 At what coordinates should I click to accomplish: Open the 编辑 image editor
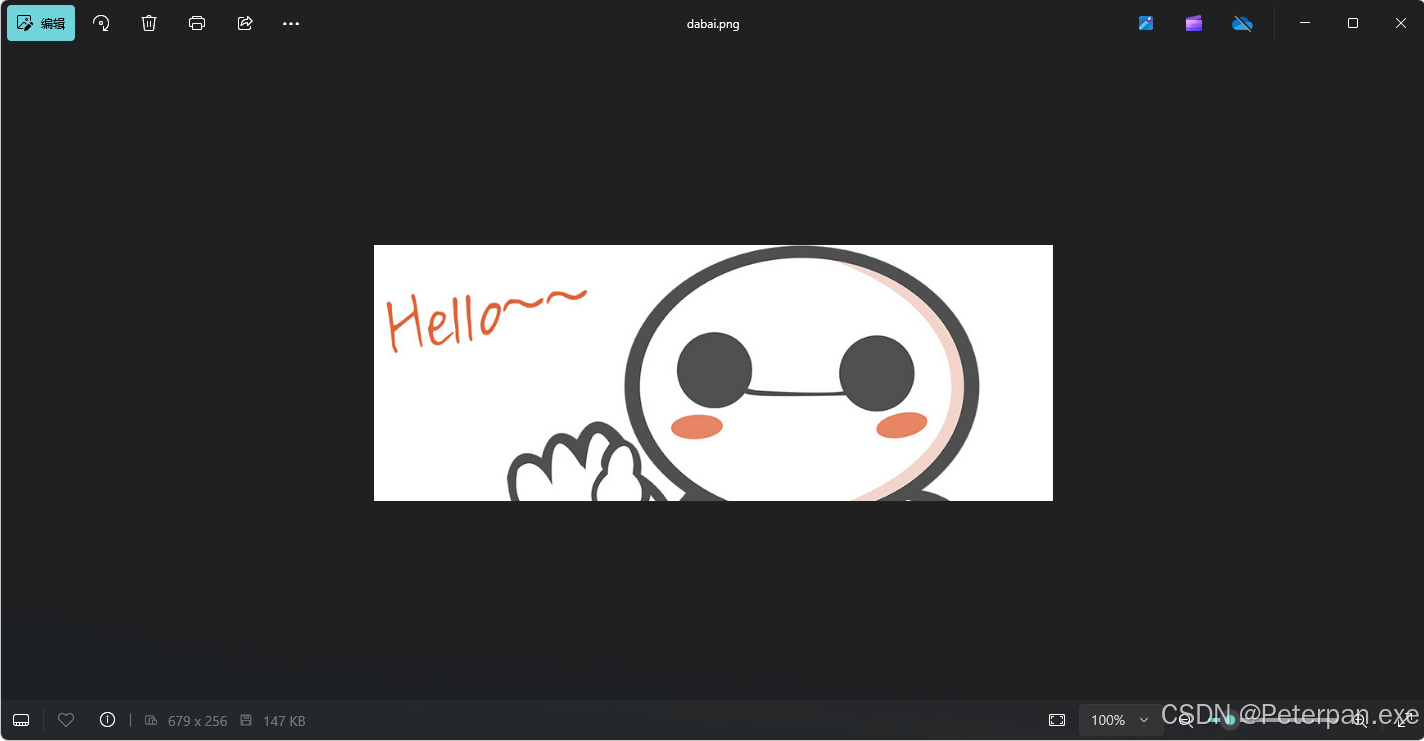[x=41, y=23]
